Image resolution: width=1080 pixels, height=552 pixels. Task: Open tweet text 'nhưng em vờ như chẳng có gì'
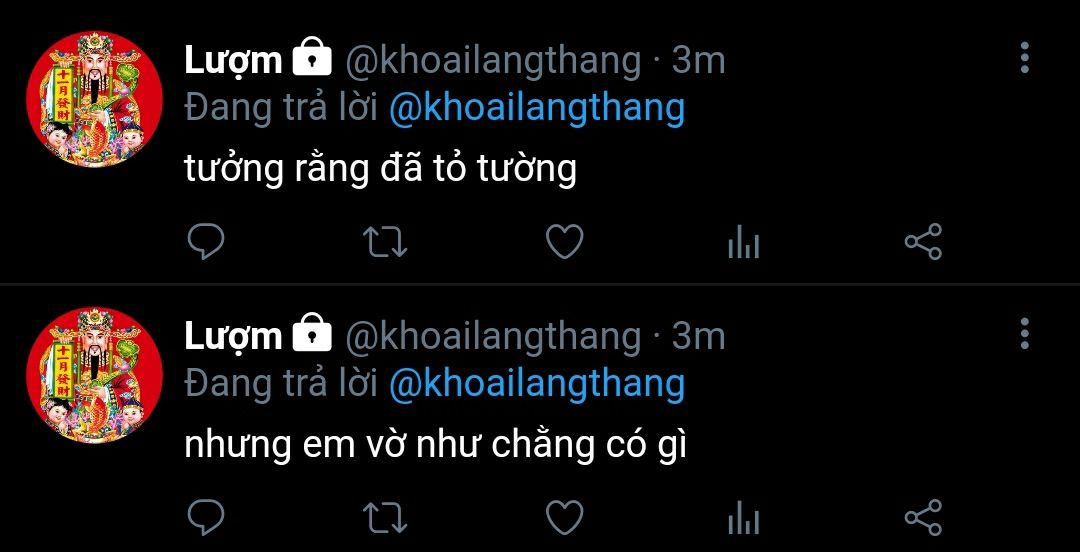click(436, 444)
